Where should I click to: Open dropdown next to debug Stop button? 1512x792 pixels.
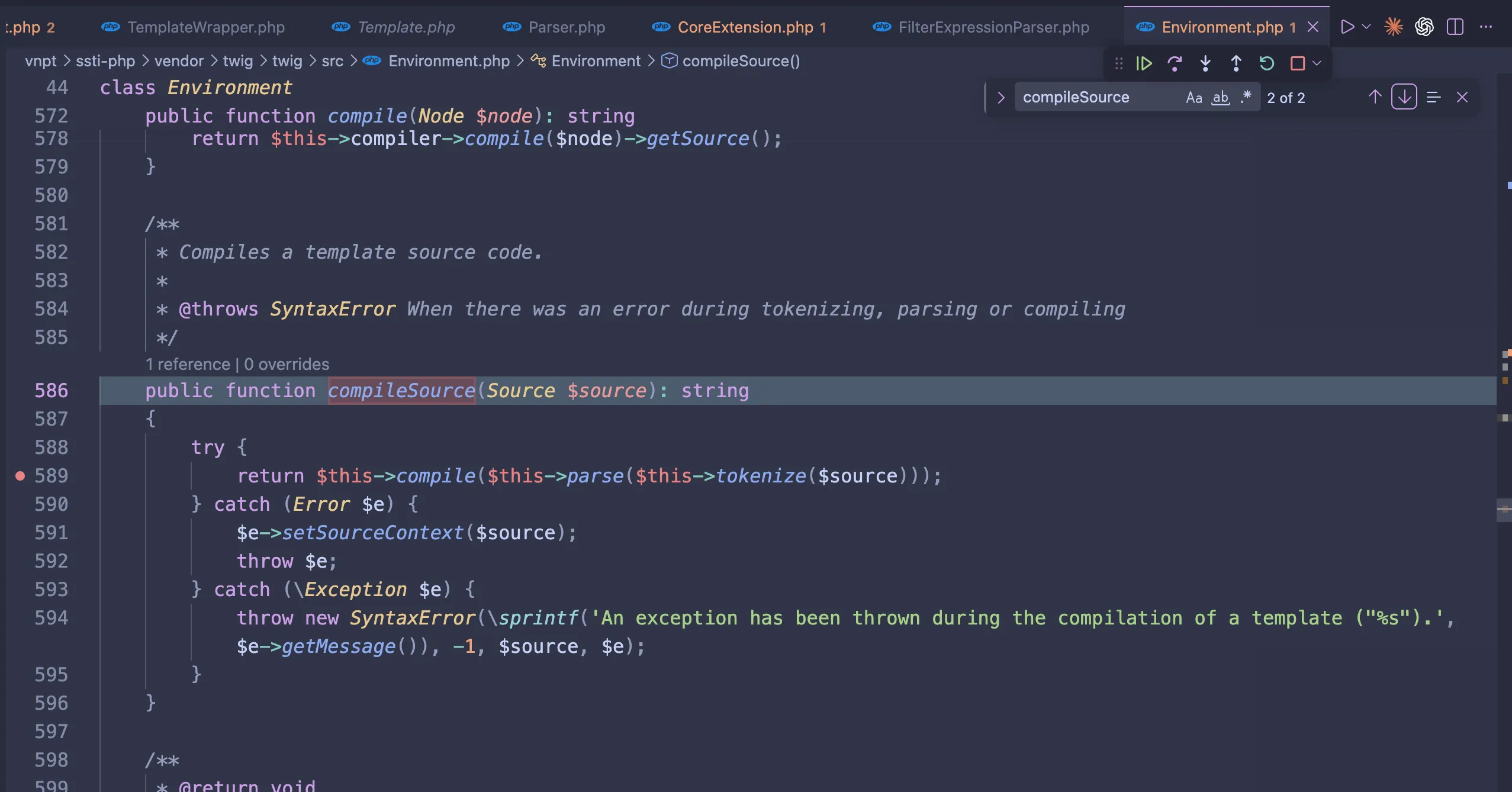point(1317,63)
